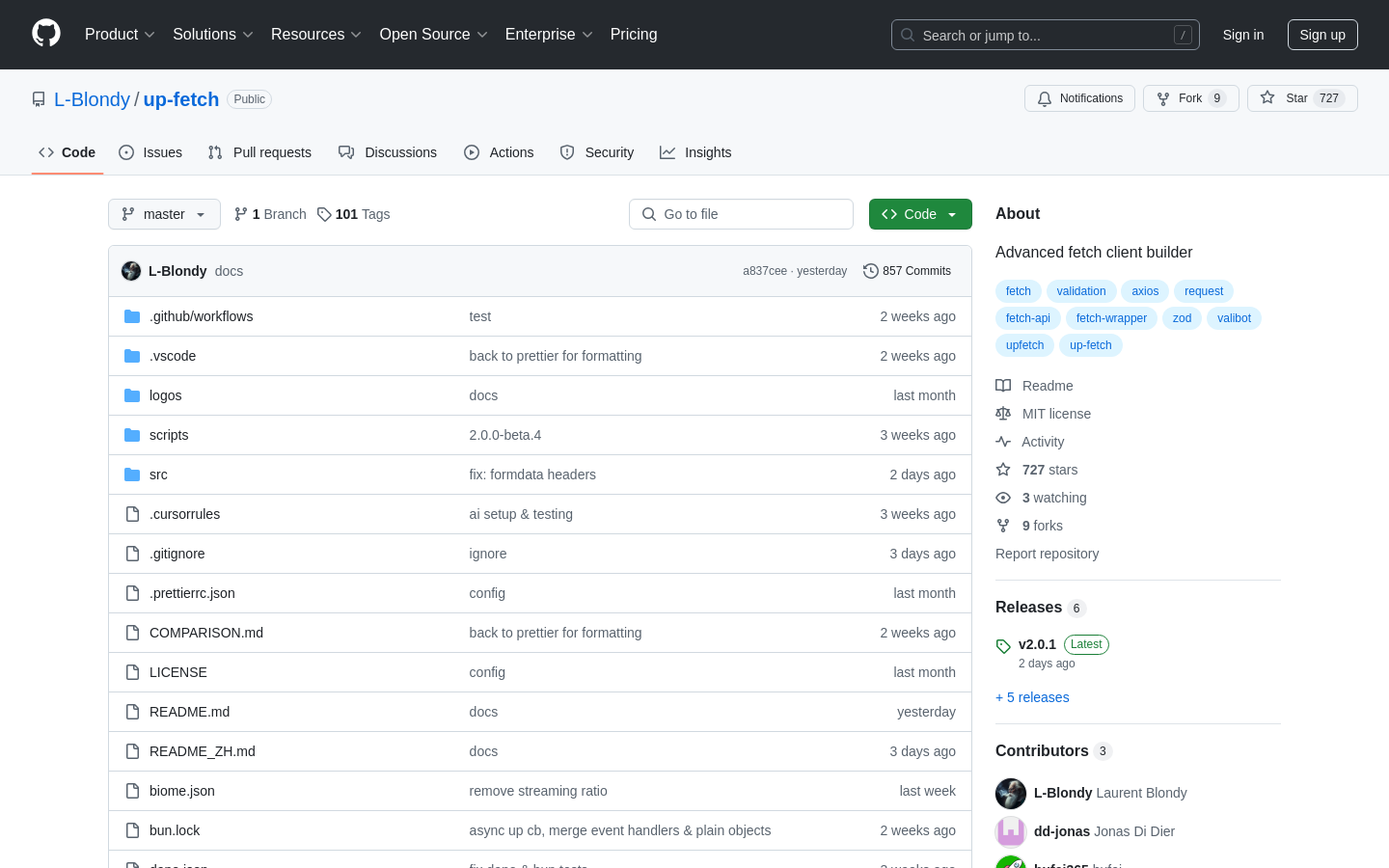Select the fetch-wrapper topic tag
The width and height of the screenshot is (1389, 868).
tap(1111, 318)
